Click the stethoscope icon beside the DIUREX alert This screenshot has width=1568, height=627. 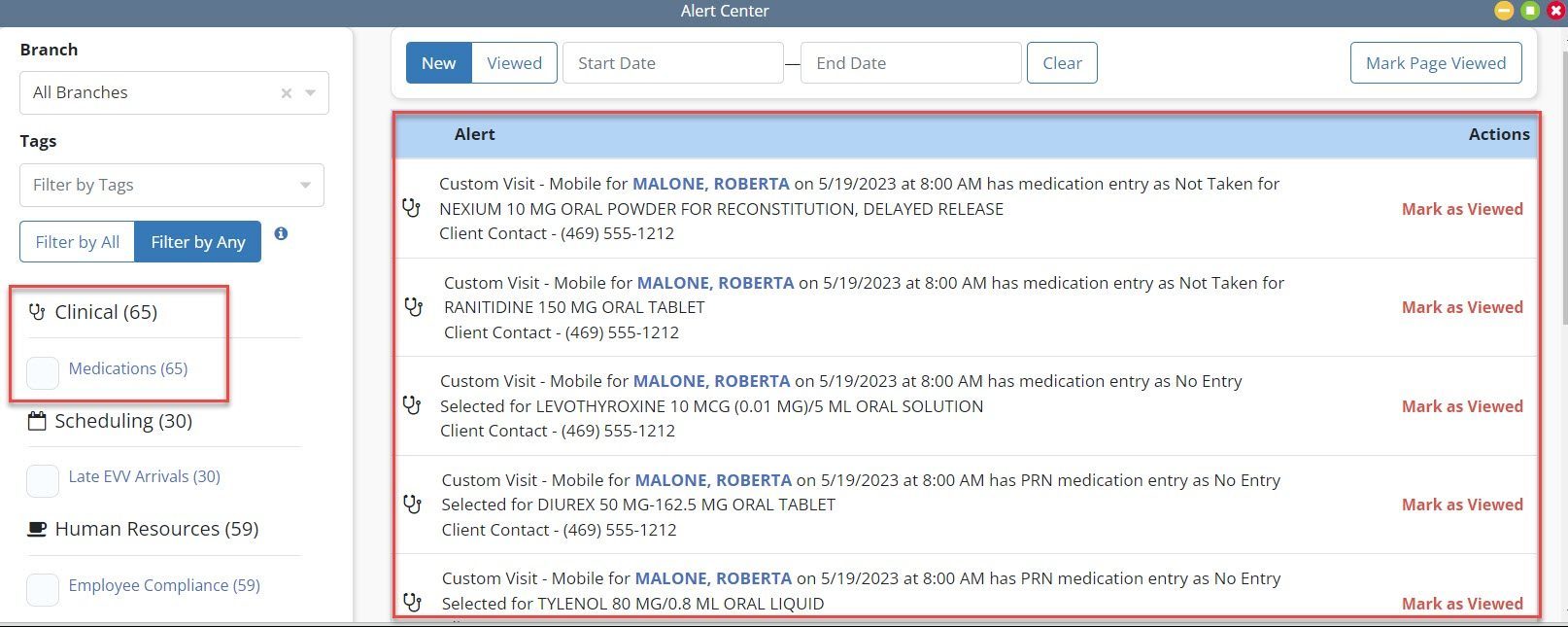(413, 505)
